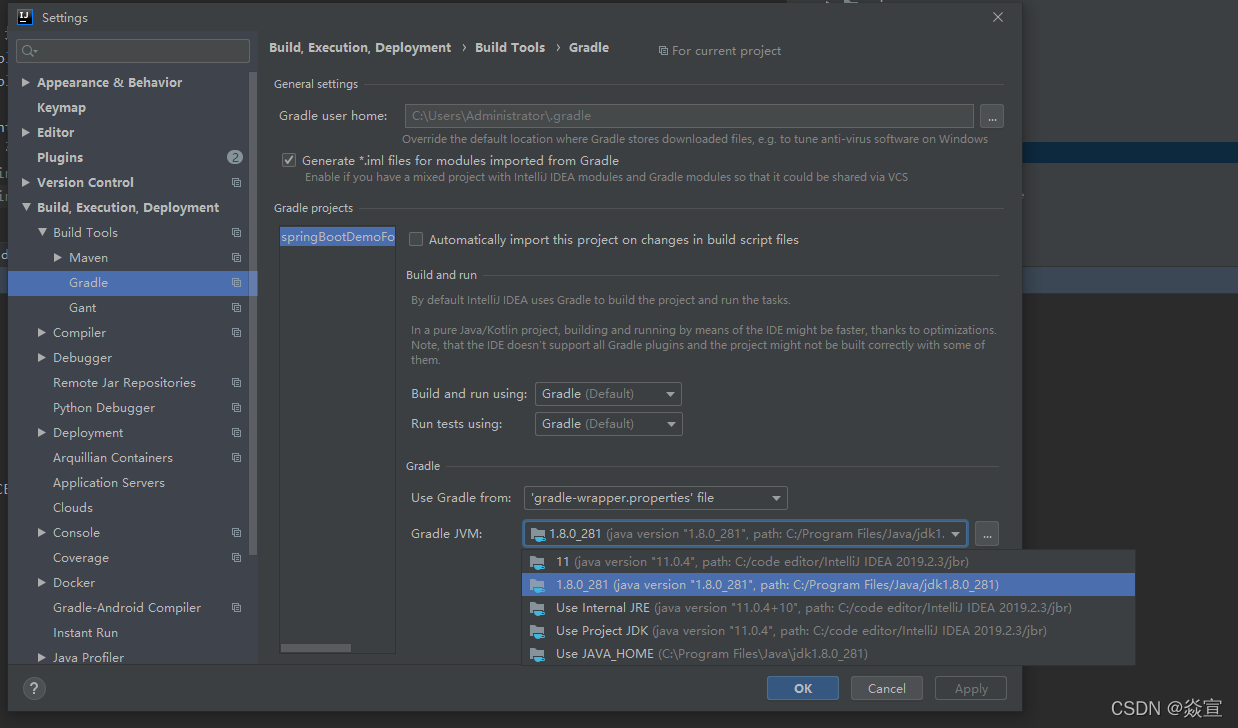
Task: Click the Cancel button
Action: click(887, 688)
